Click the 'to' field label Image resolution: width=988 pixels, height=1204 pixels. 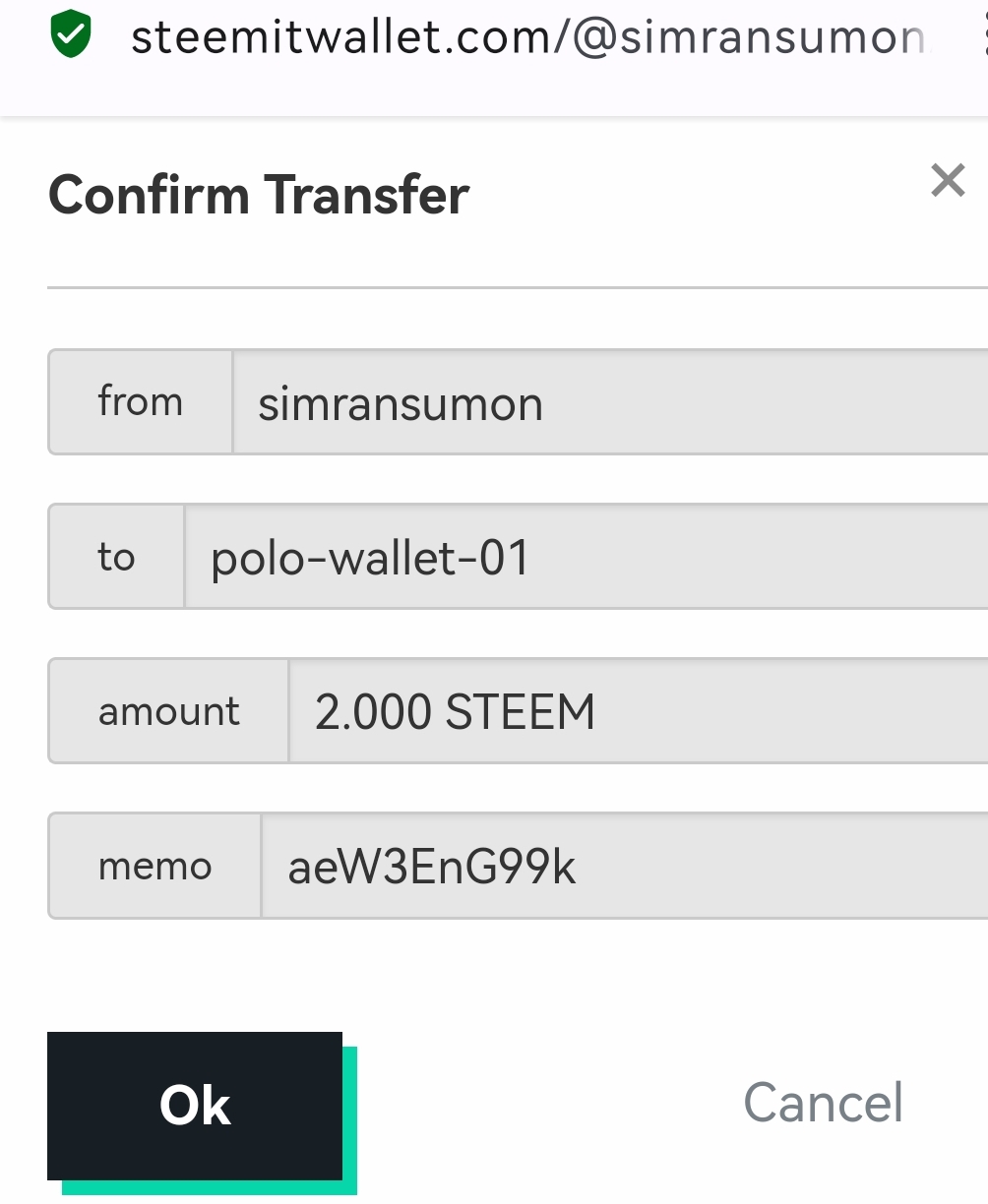(x=116, y=557)
